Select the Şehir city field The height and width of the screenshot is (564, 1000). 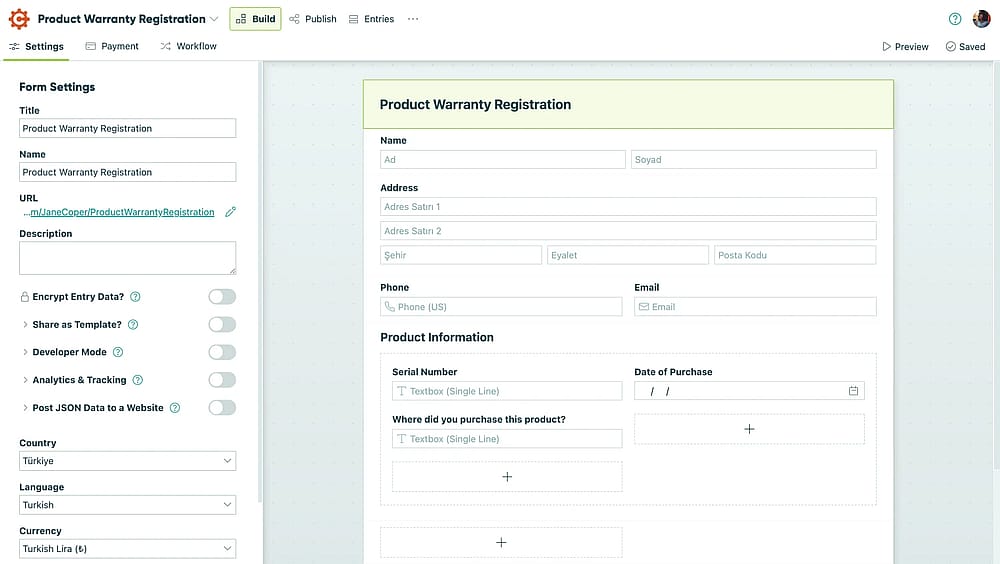click(x=461, y=255)
